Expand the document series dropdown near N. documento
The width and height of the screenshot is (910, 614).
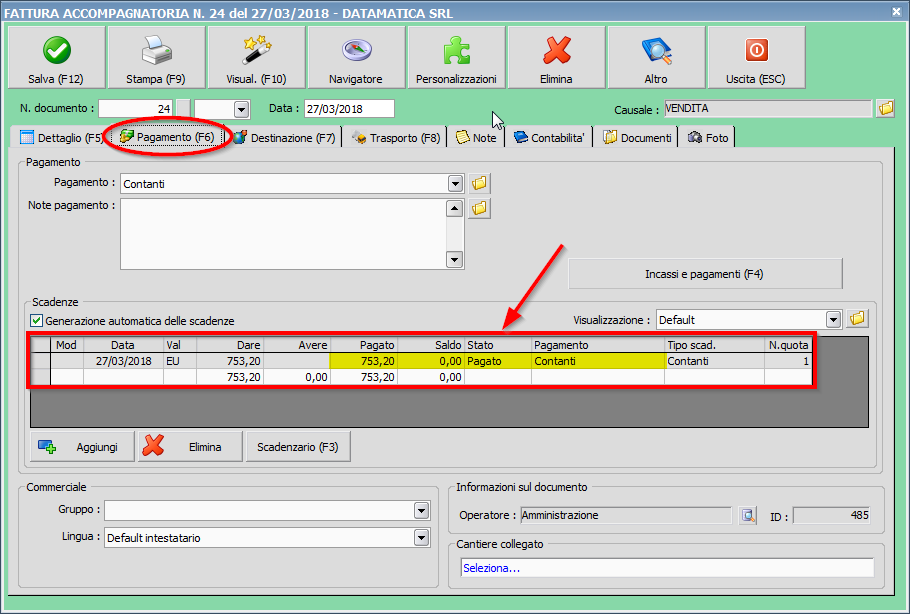pyautogui.click(x=241, y=109)
